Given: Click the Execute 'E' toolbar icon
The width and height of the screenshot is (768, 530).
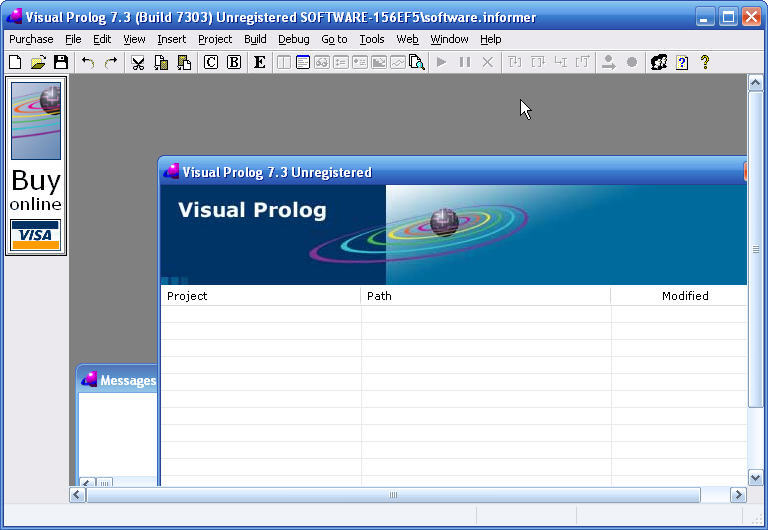Looking at the screenshot, I should click(260, 62).
